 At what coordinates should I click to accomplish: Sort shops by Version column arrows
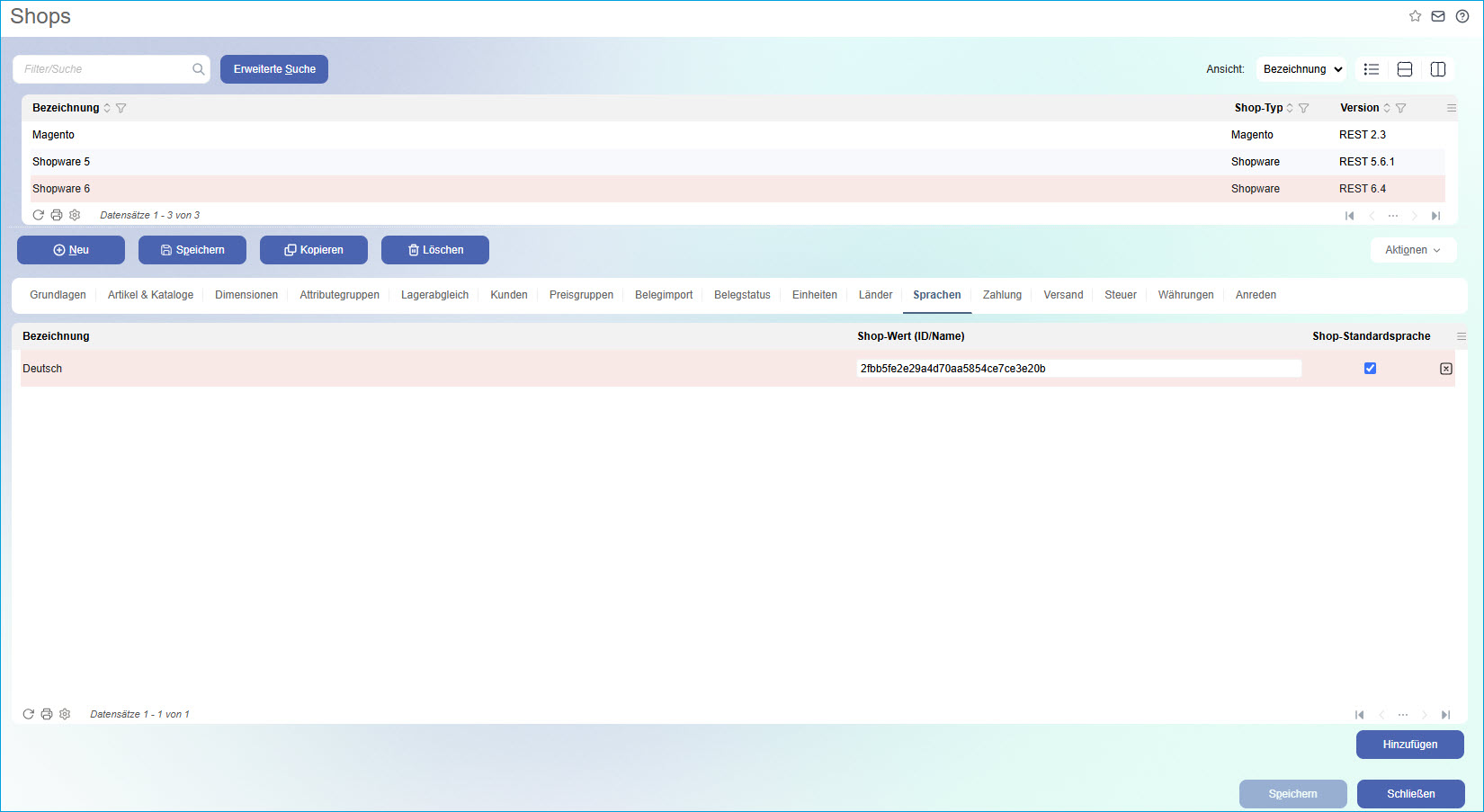coord(1387,108)
